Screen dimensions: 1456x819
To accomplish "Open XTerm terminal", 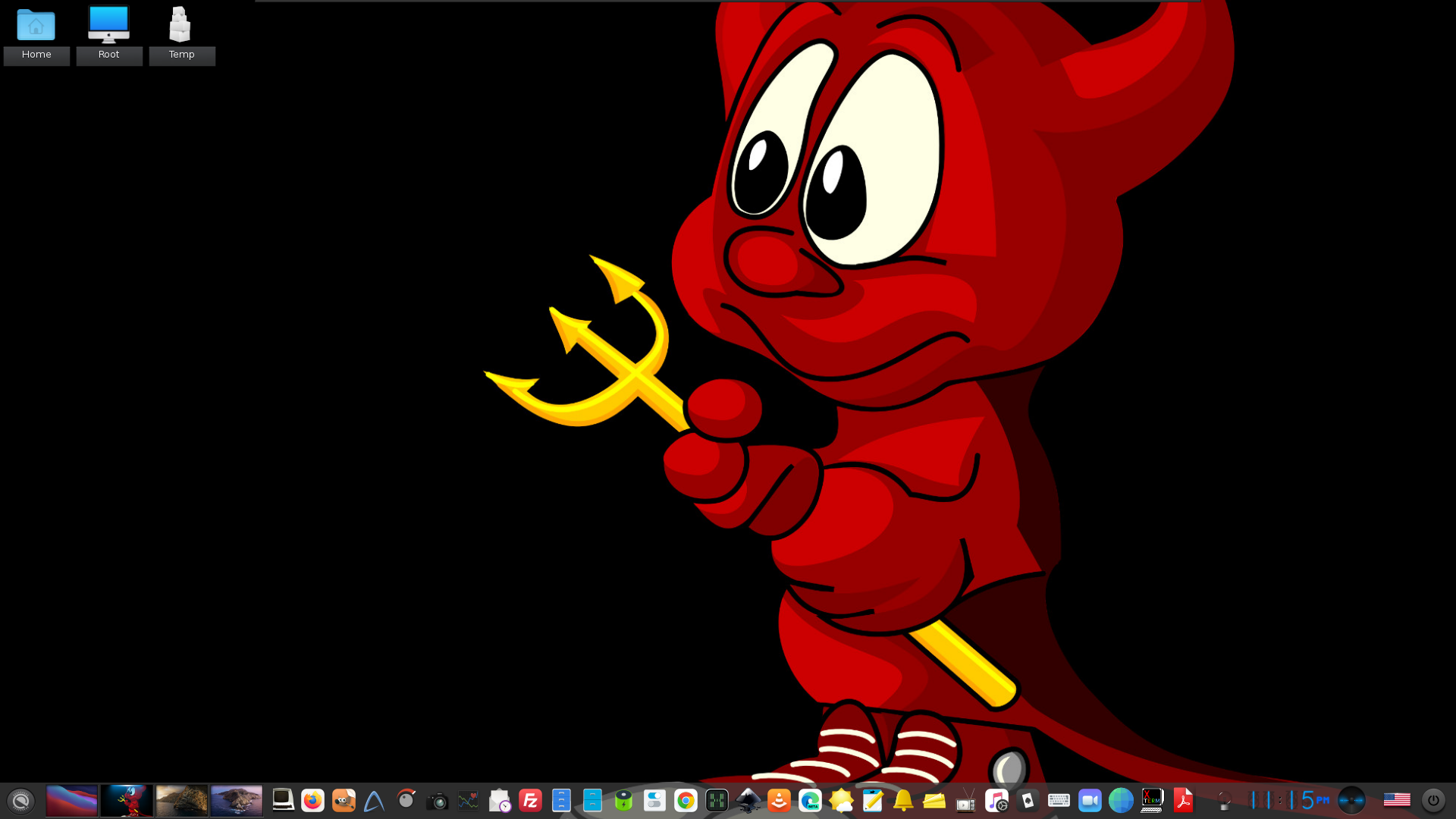I will [1152, 801].
